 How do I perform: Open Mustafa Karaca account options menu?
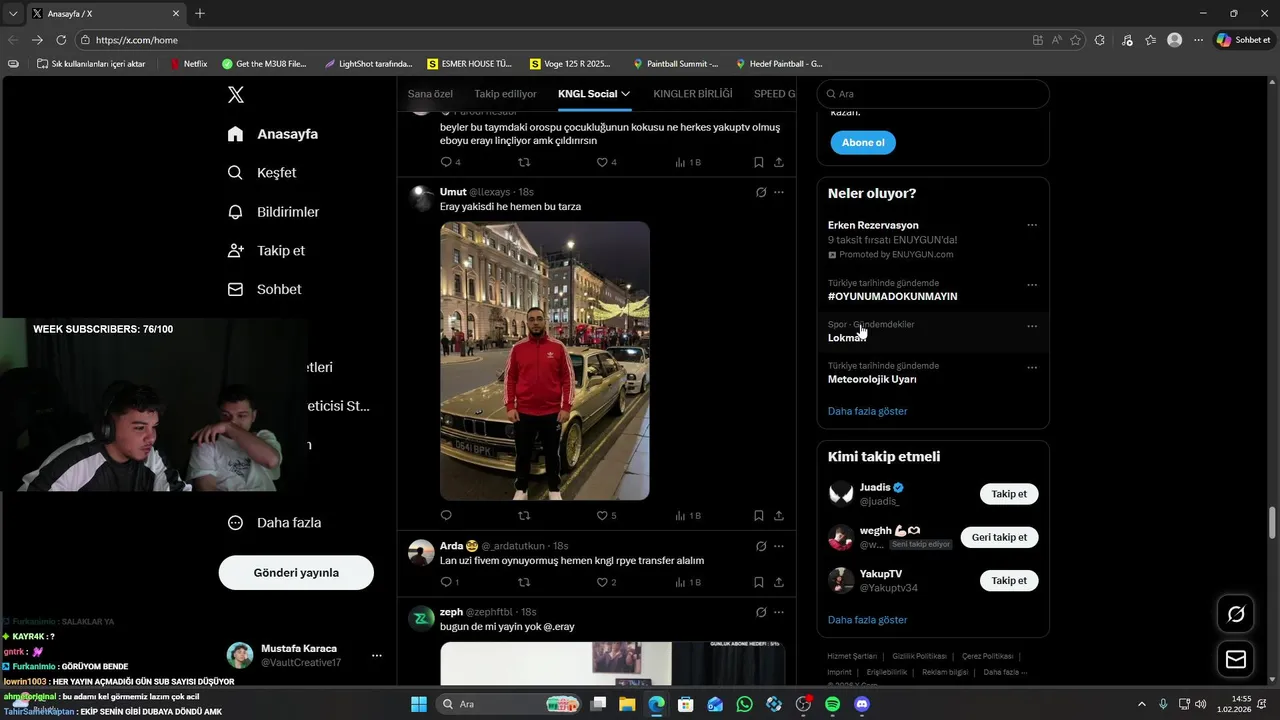point(377,655)
